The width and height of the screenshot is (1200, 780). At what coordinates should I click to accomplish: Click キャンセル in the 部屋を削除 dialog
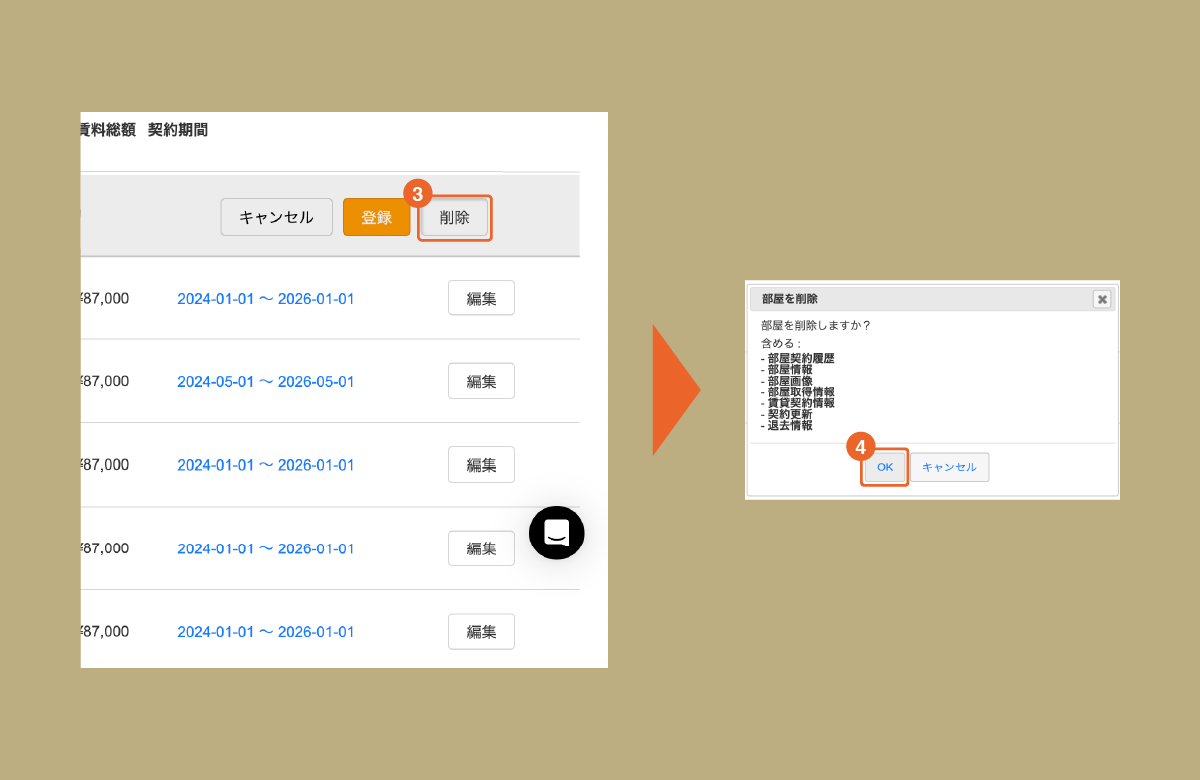[x=949, y=467]
